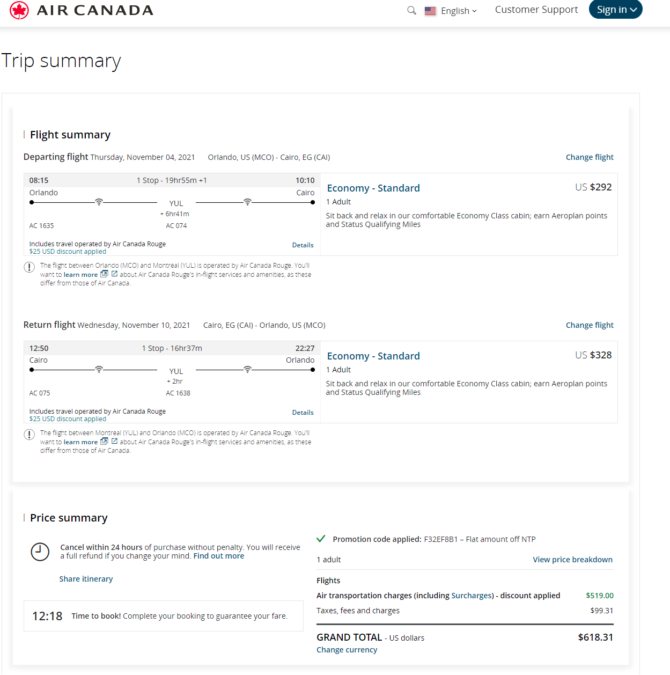Click learn more in the return Rouge notice
Viewport: 670px width, 675px height.
point(81,442)
